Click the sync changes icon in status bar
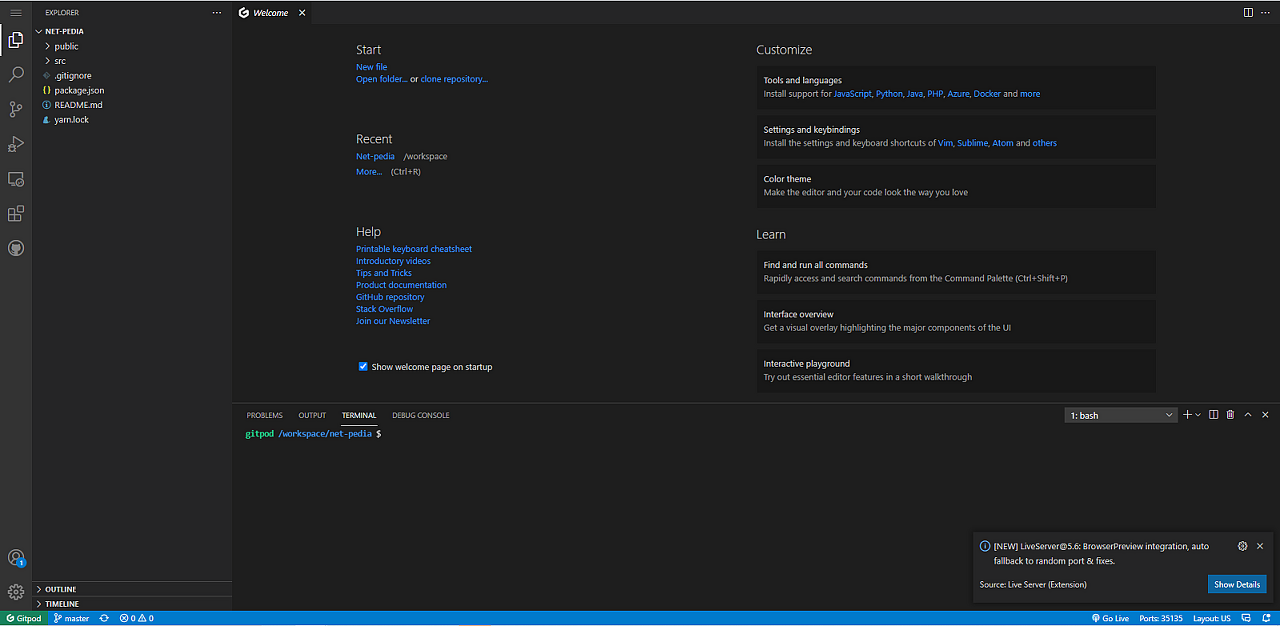Screen dimensions: 1280x626 pyautogui.click(x=104, y=618)
